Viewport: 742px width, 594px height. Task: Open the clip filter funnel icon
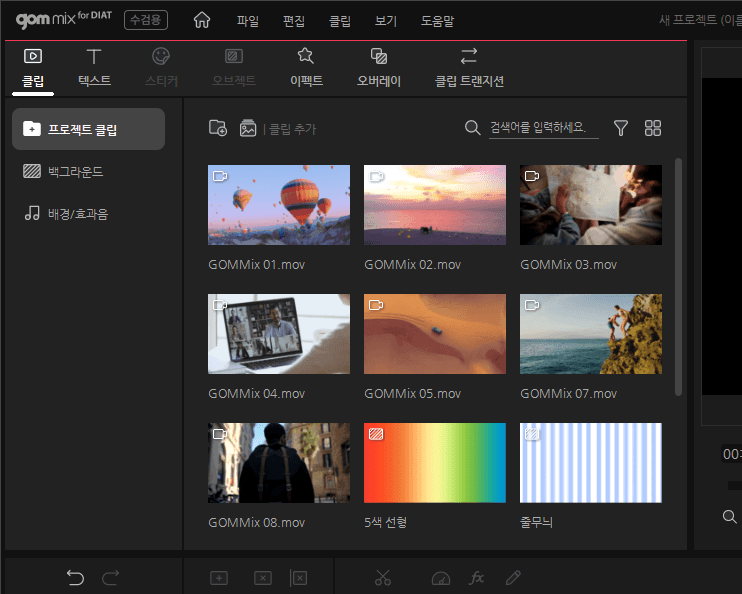(x=621, y=128)
